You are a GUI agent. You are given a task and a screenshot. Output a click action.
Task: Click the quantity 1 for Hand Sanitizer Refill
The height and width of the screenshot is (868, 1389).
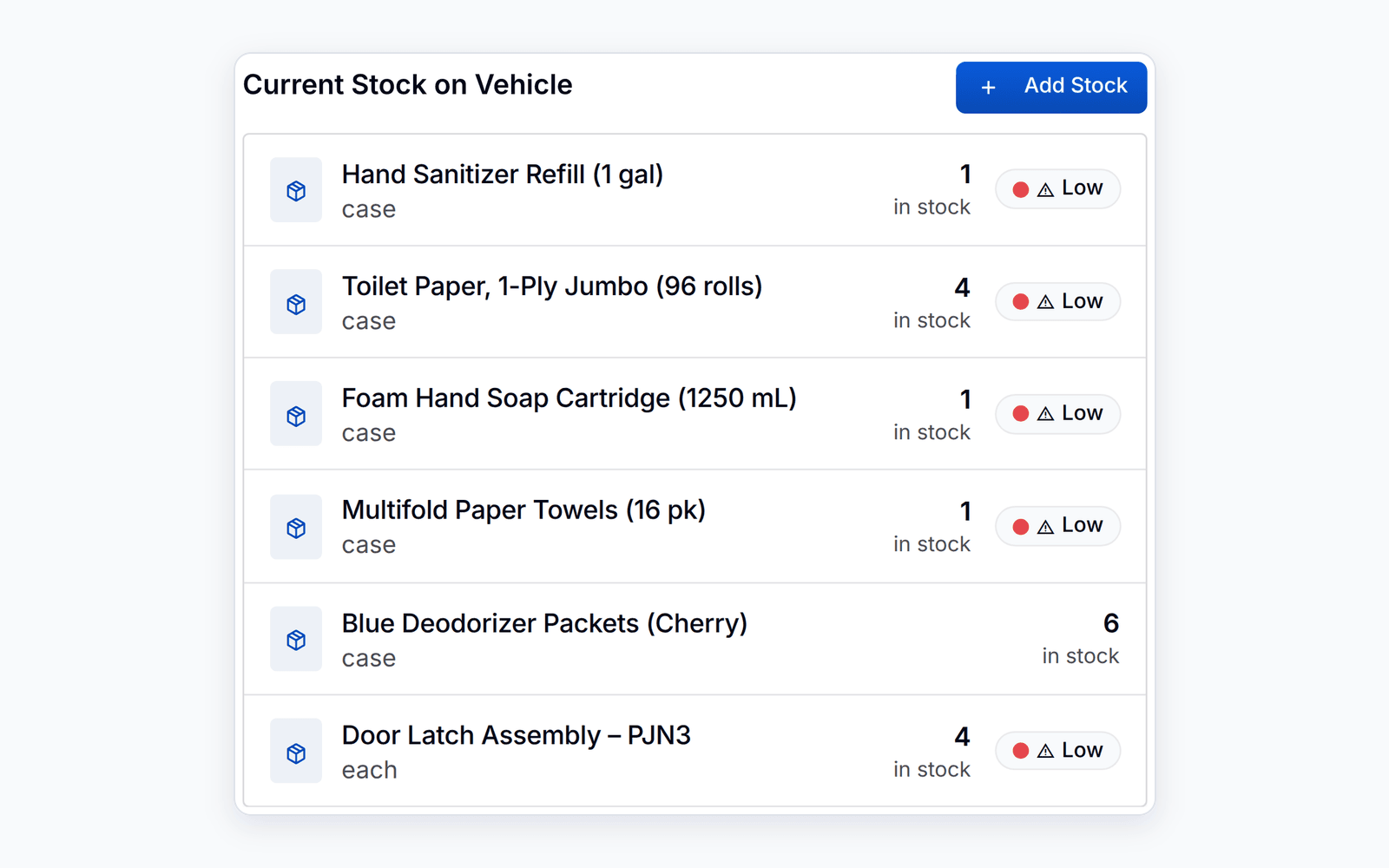964,174
